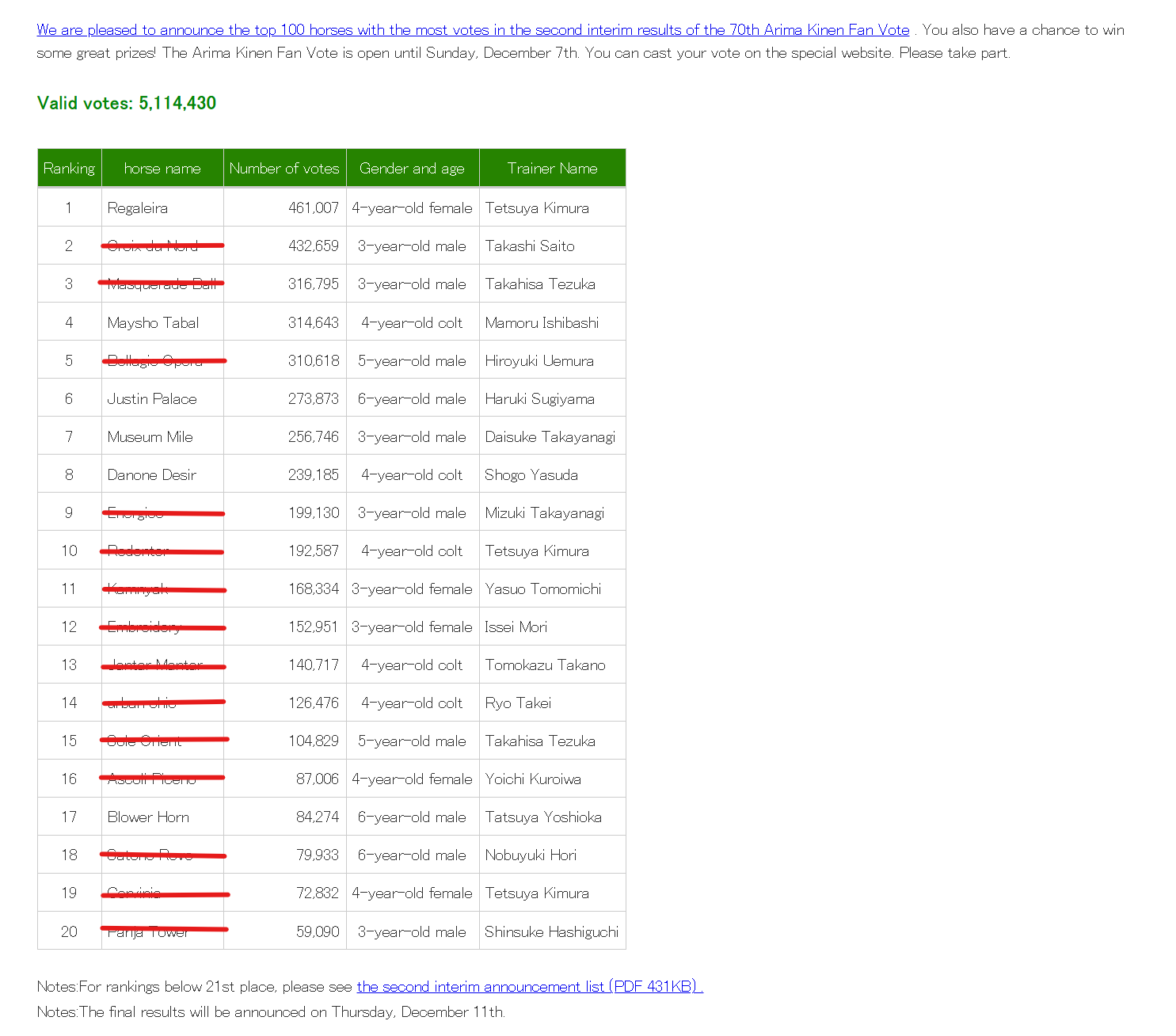The height and width of the screenshot is (1036, 1176).
Task: Select trainer Daisuke Takayanagi
Action: [550, 436]
